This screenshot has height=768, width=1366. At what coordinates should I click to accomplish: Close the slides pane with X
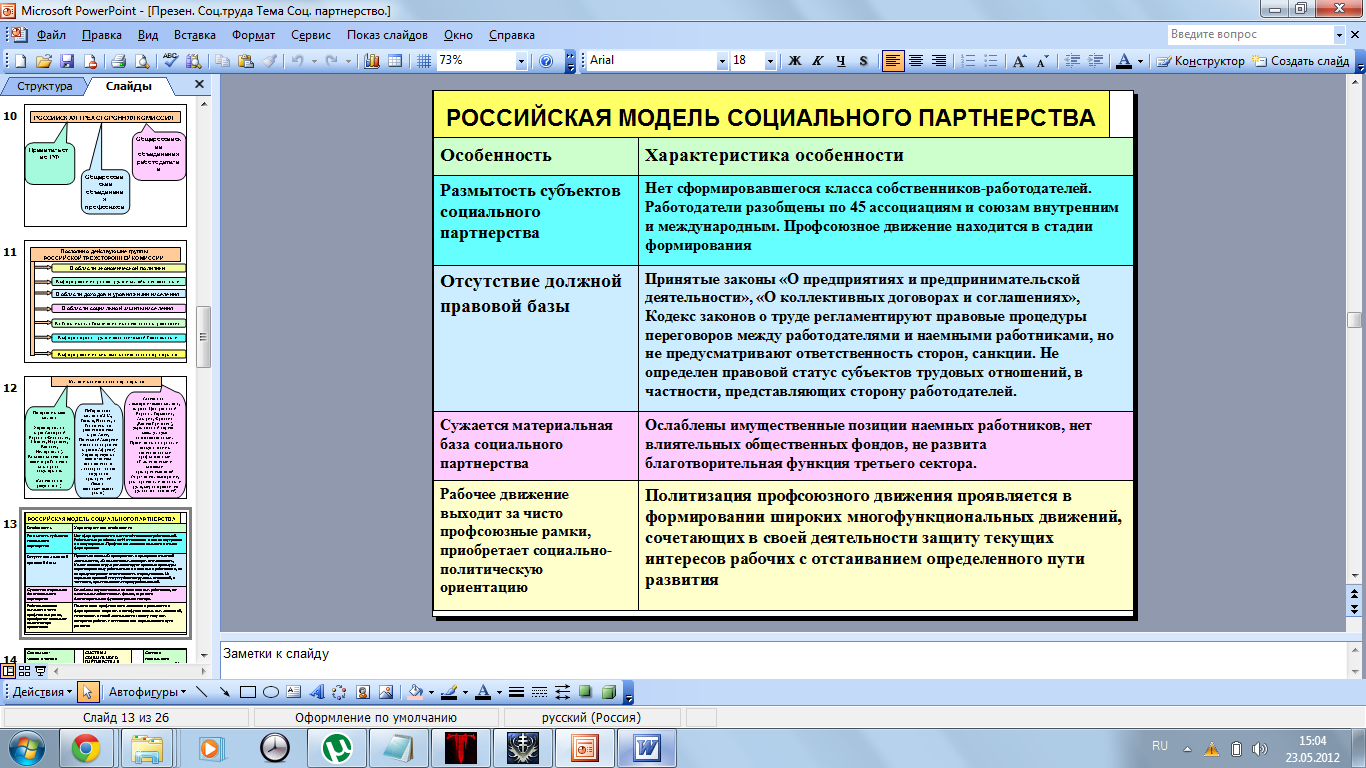(199, 85)
